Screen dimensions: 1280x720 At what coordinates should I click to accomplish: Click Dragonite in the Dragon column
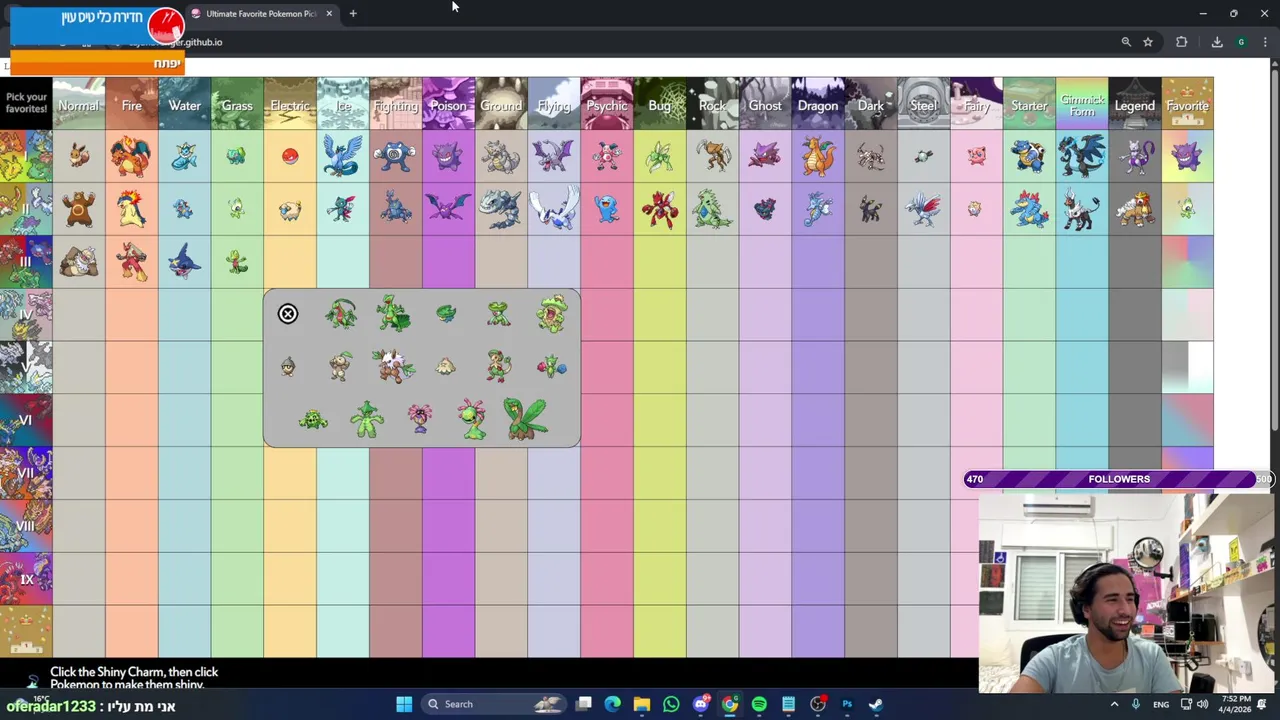point(818,157)
